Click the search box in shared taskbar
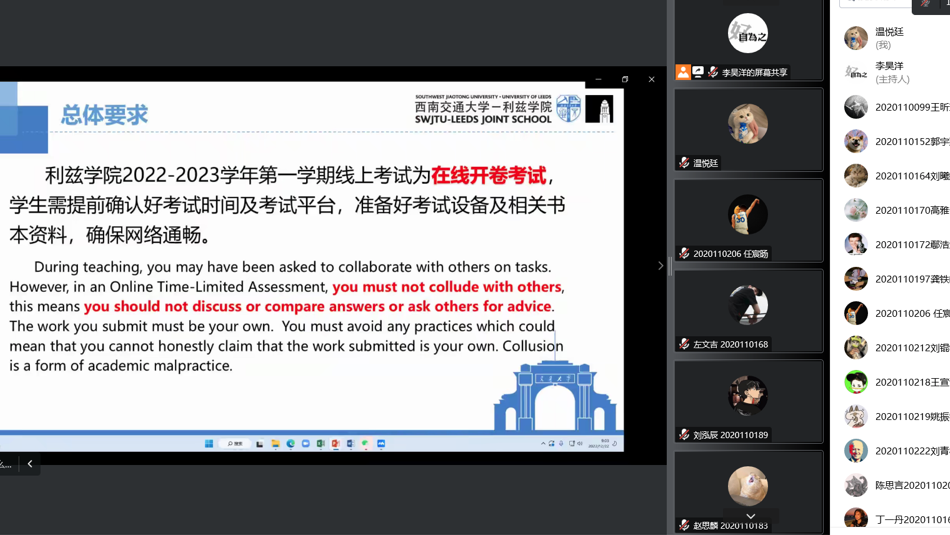This screenshot has width=950, height=535. (x=236, y=443)
